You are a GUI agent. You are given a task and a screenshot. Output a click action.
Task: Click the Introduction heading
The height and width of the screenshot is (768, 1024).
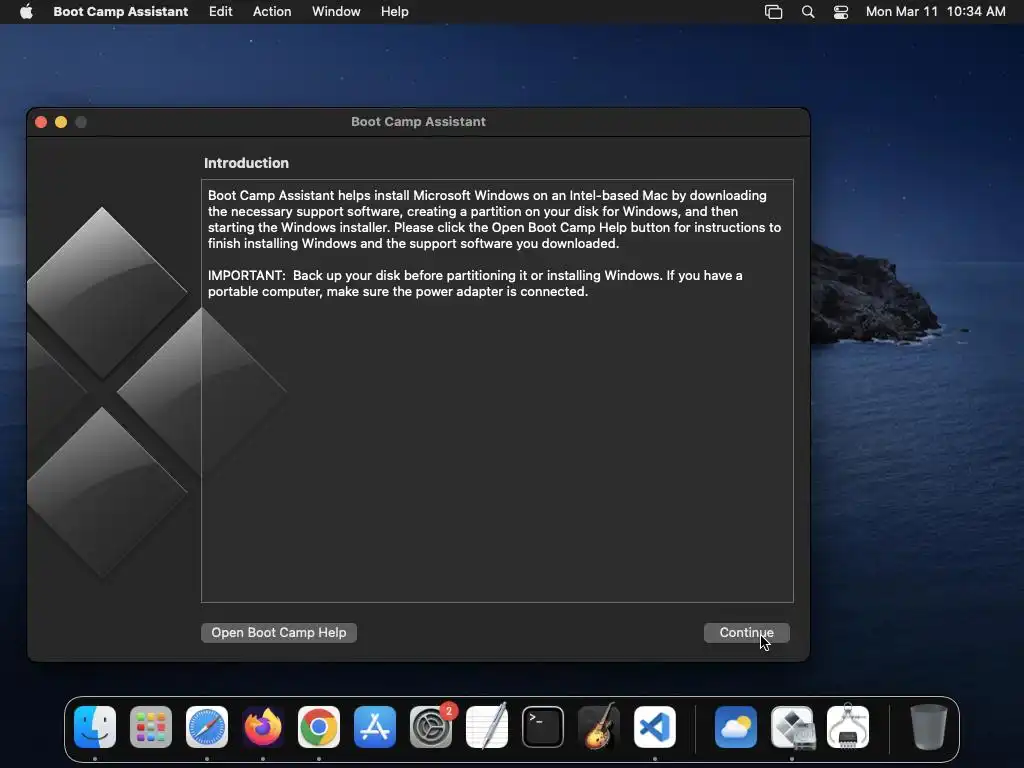(x=246, y=163)
